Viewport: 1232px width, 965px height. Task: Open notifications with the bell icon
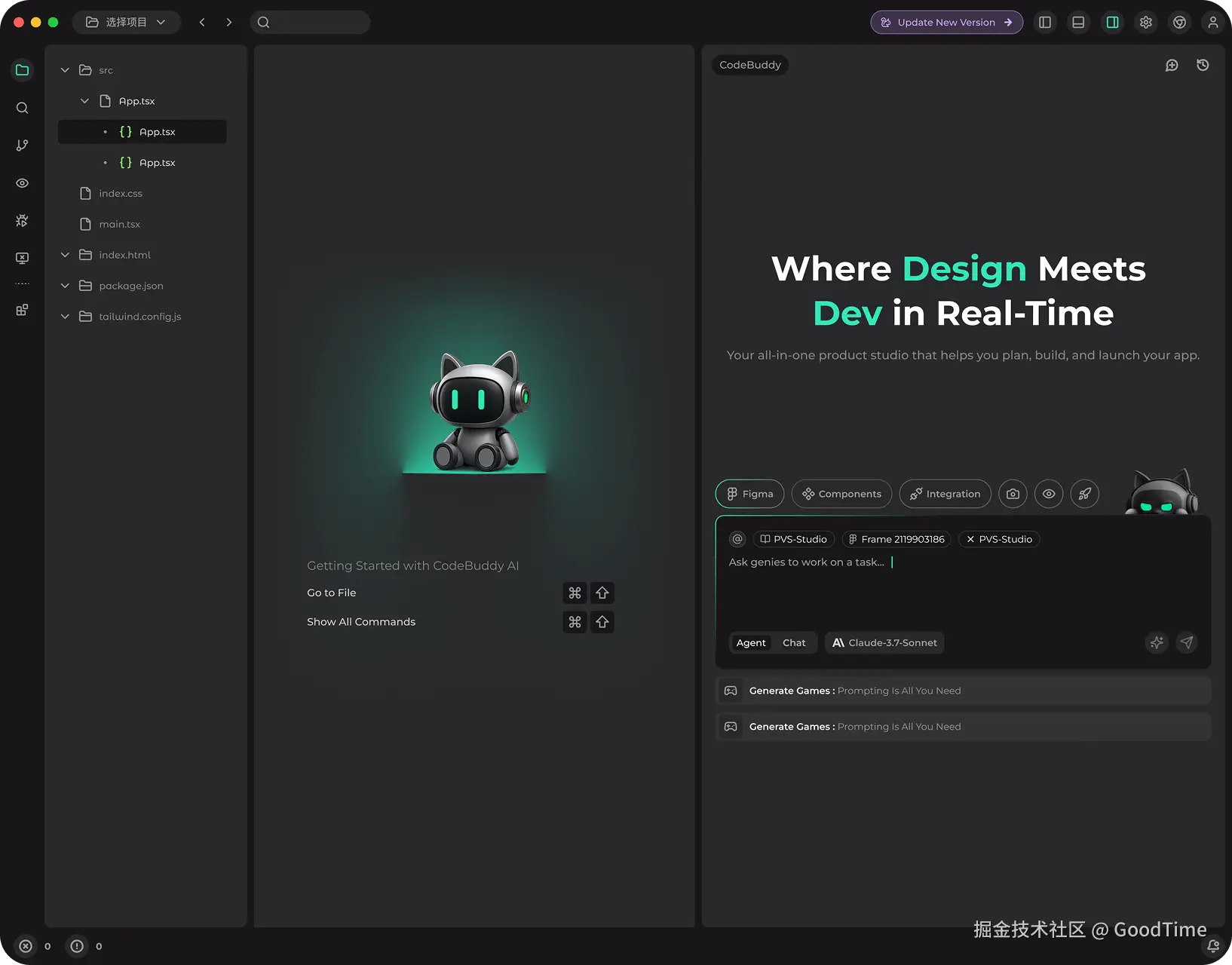click(1213, 946)
